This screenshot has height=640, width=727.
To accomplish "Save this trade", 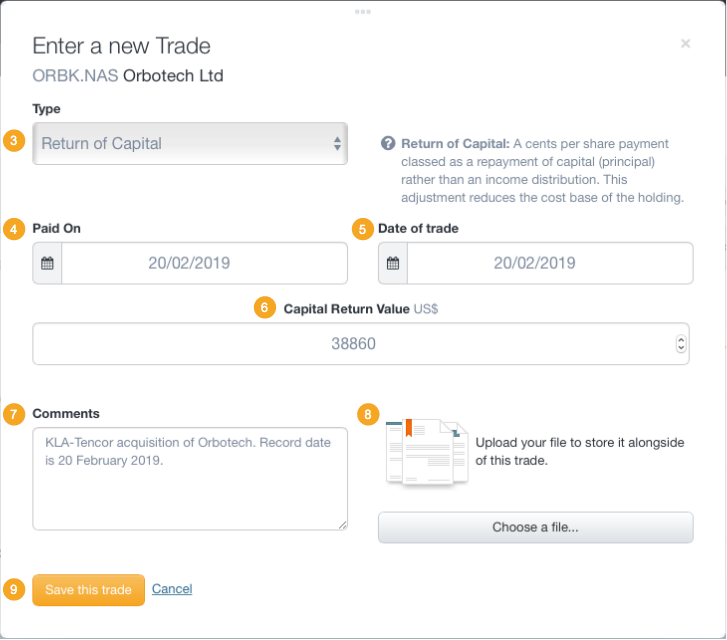I will tap(88, 590).
